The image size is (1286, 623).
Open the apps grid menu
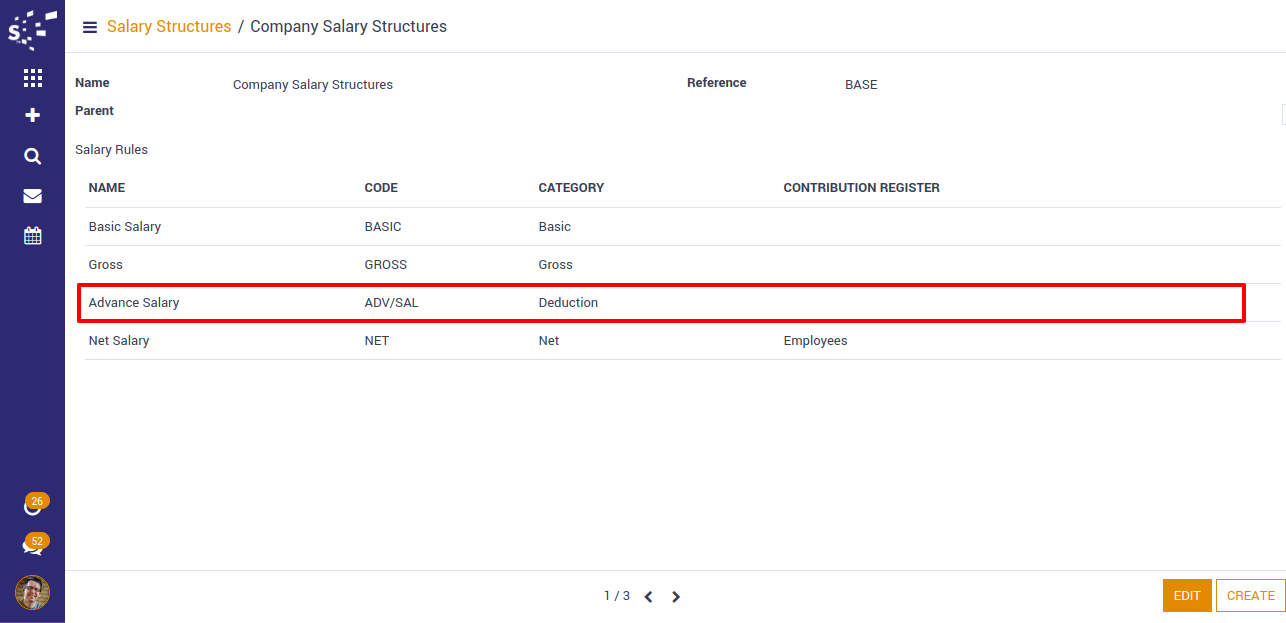(32, 78)
